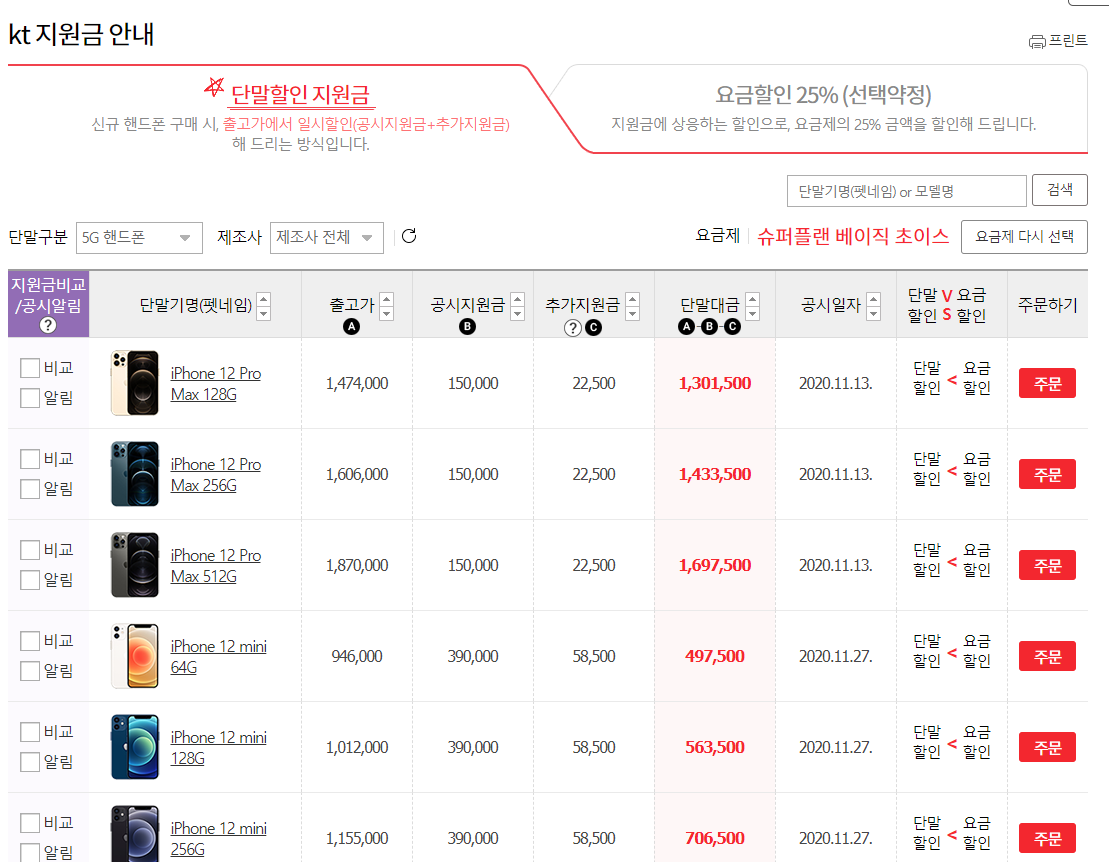The width and height of the screenshot is (1109, 862).
Task: Open the iPhone 12 Pro Max 512G link
Action: [x=216, y=566]
